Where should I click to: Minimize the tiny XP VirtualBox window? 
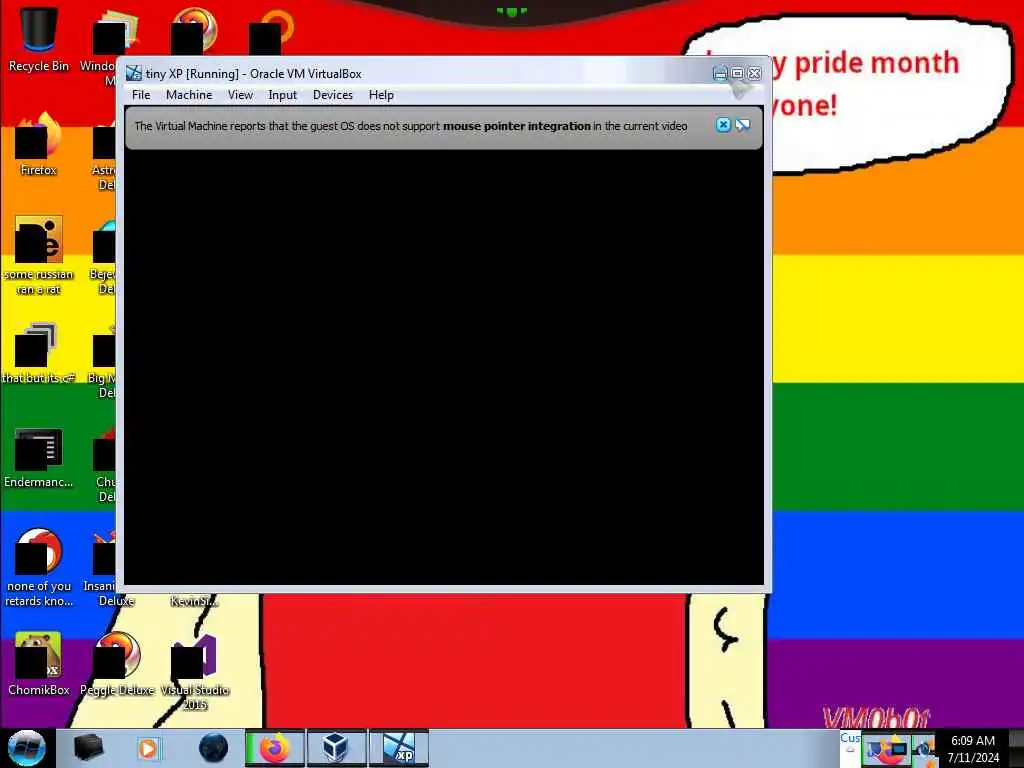pyautogui.click(x=720, y=73)
